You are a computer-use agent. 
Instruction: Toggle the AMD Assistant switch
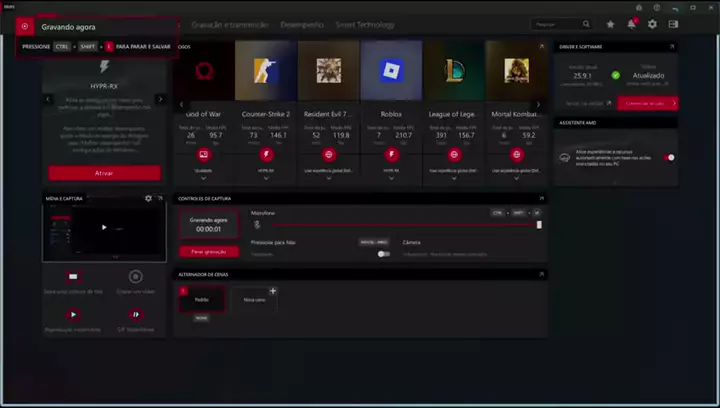tap(668, 157)
